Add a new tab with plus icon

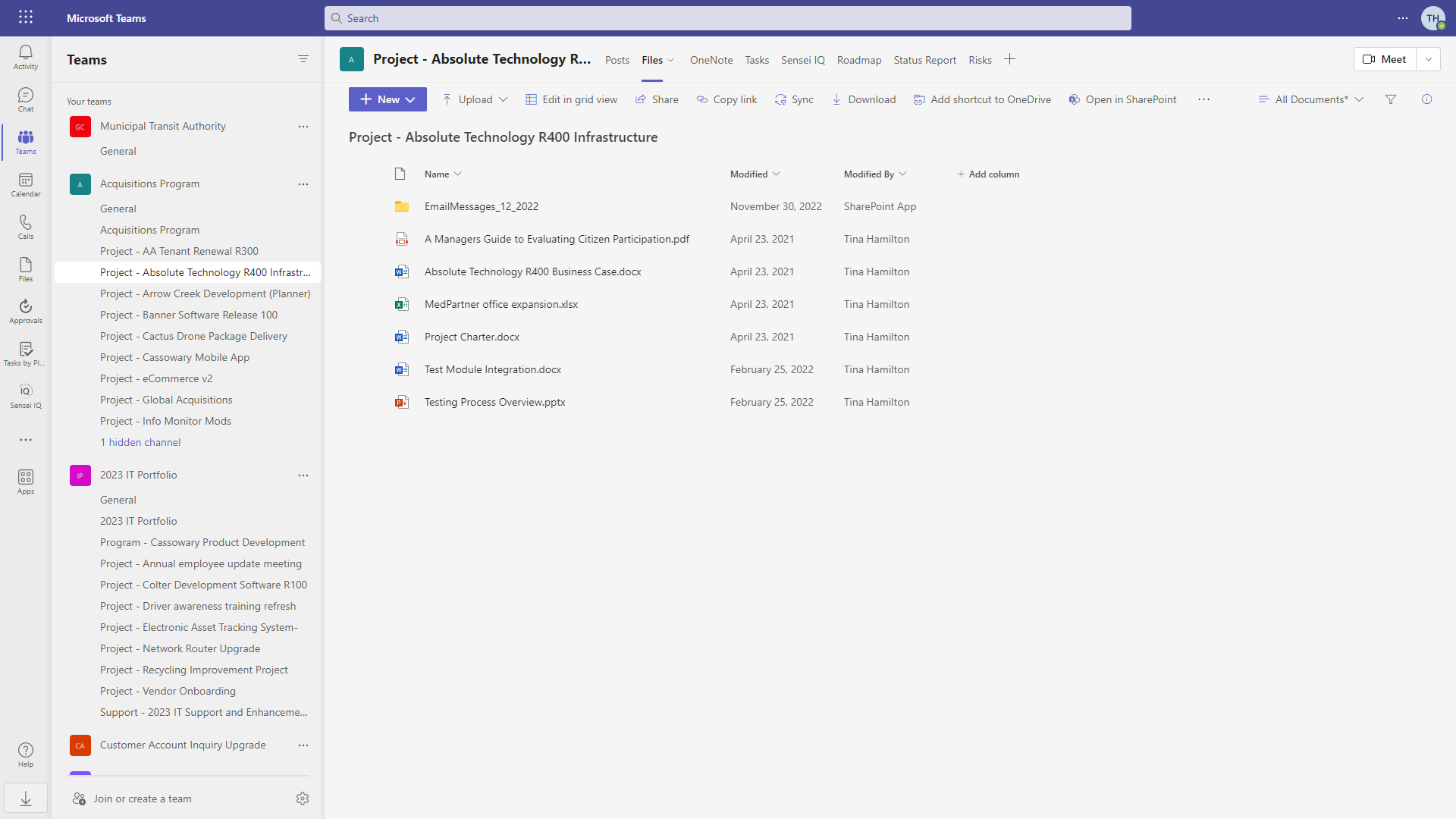coord(1010,59)
